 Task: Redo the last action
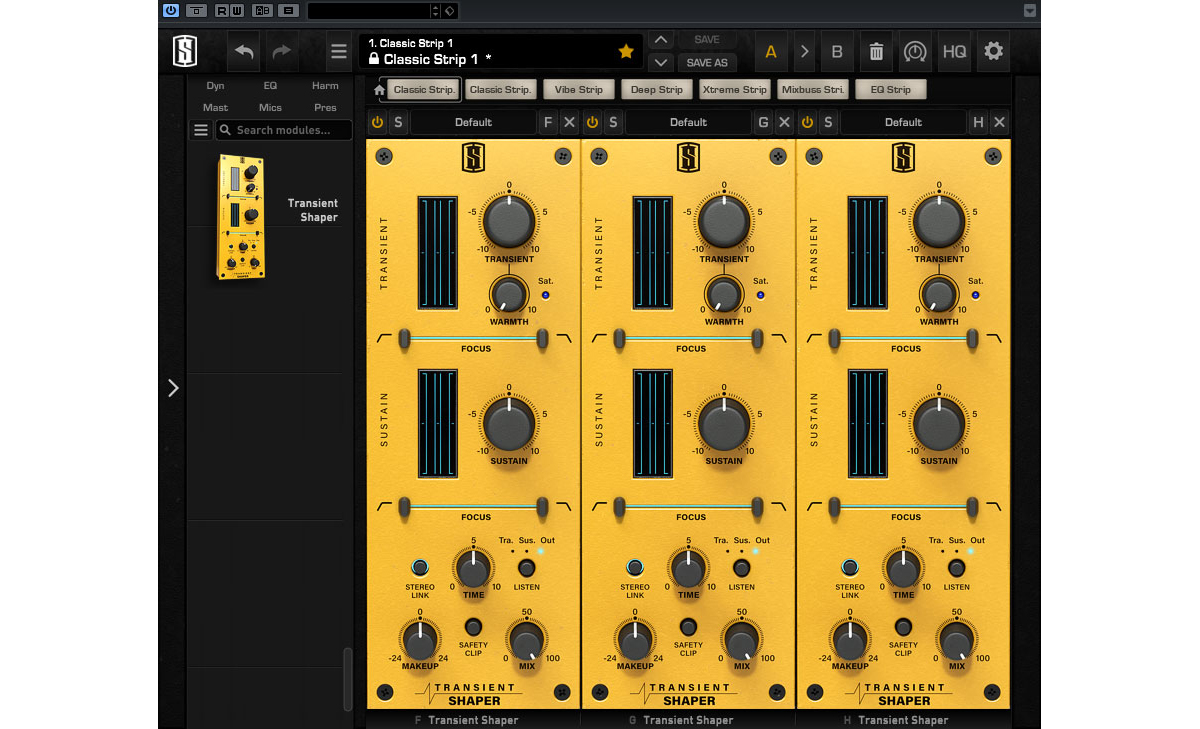click(x=282, y=51)
